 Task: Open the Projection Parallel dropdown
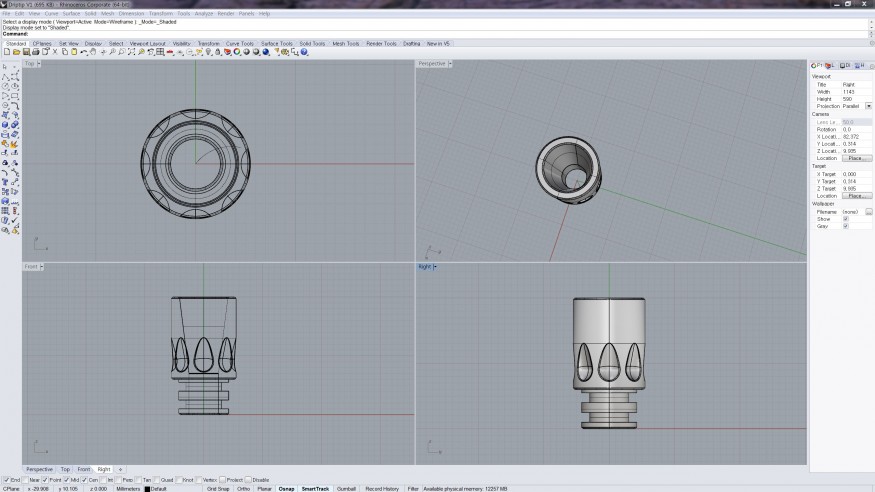tap(868, 106)
